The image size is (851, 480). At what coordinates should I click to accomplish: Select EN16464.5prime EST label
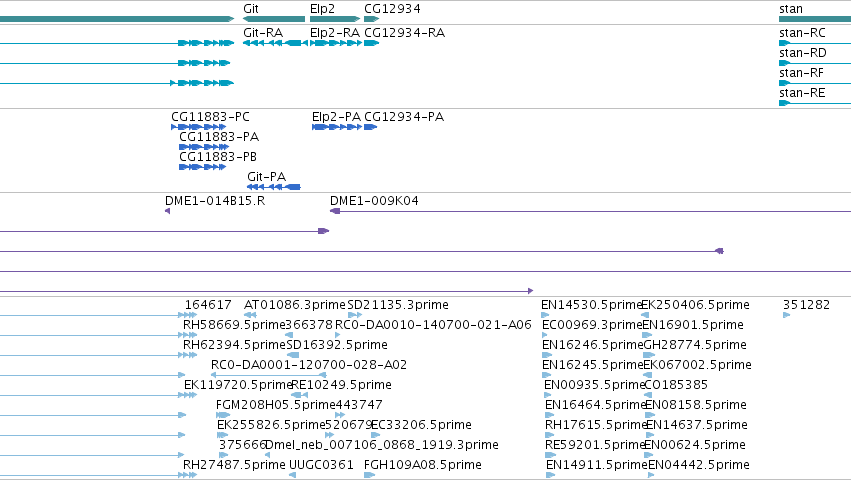pos(595,405)
